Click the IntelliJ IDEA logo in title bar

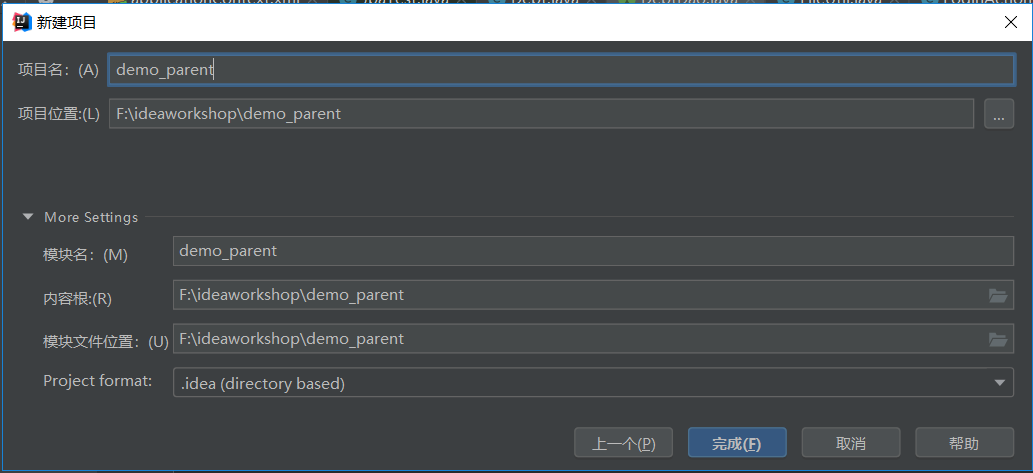(x=22, y=22)
